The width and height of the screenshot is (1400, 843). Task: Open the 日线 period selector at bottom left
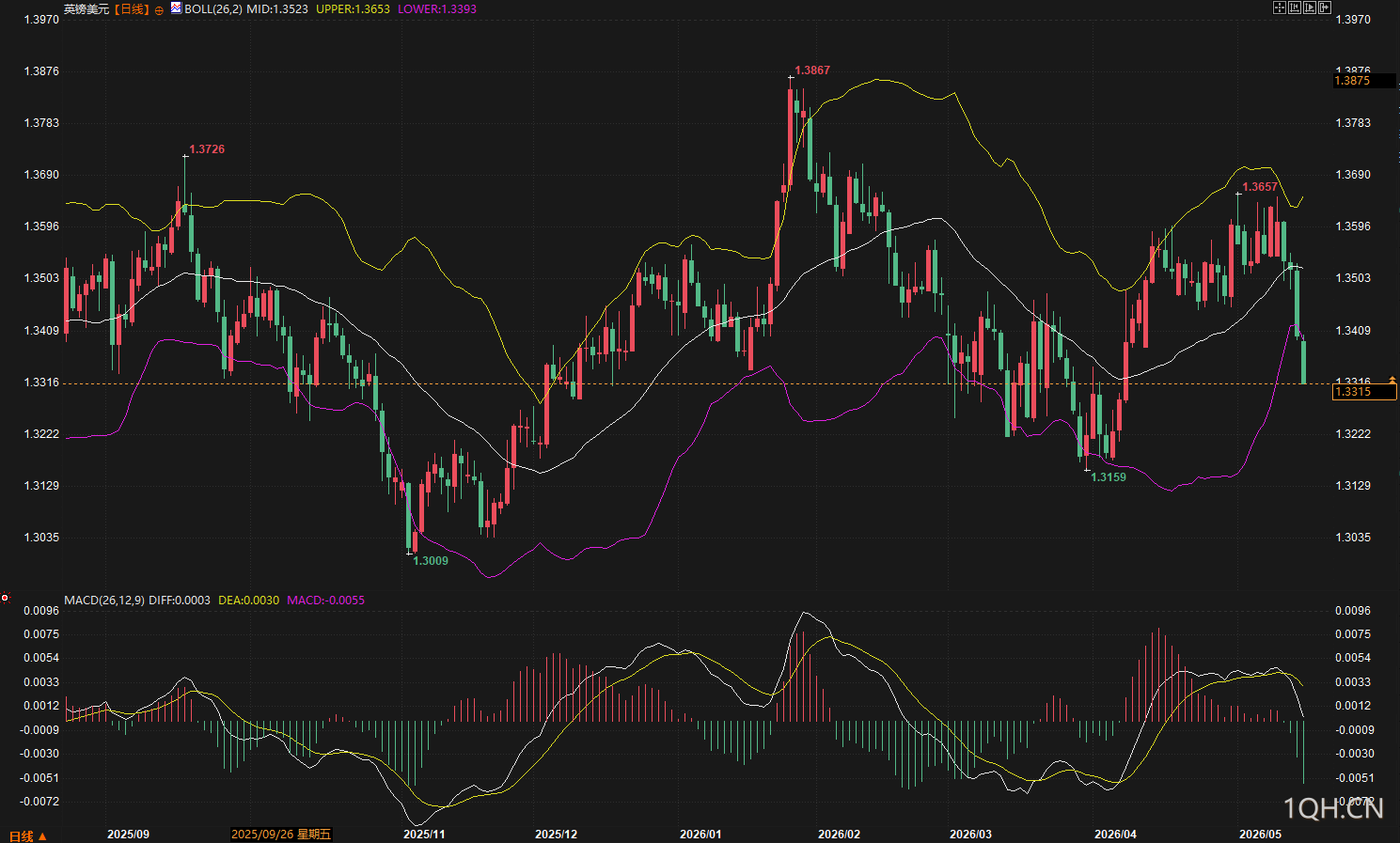[x=27, y=835]
